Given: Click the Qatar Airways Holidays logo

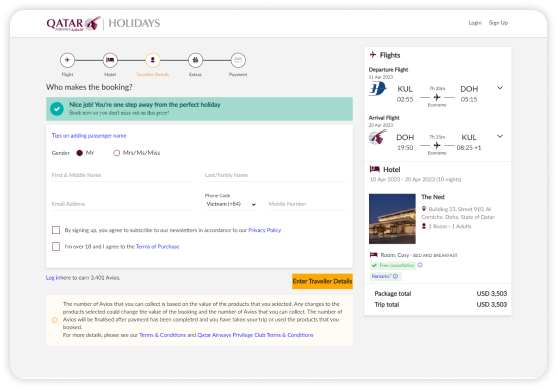Looking at the screenshot, I should click(103, 23).
